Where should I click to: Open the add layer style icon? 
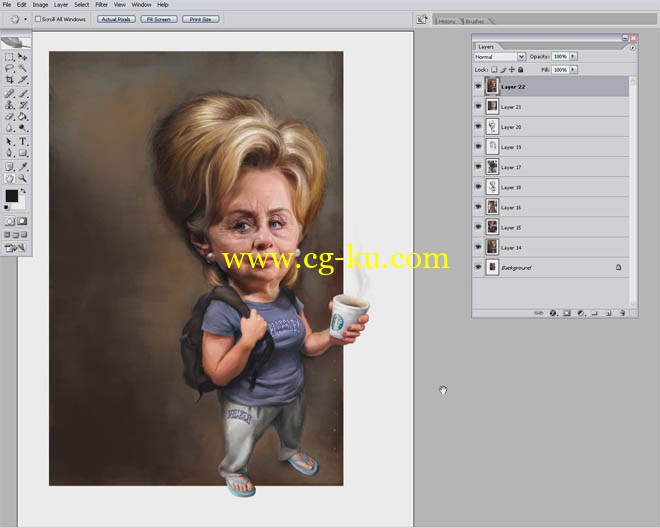[x=553, y=313]
